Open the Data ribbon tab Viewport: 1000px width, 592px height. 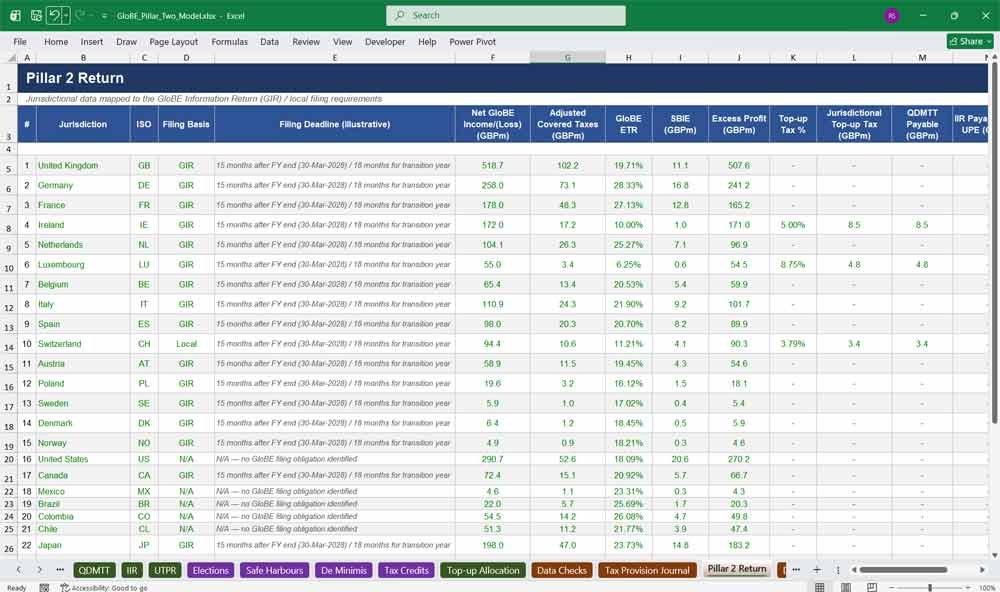pos(269,41)
